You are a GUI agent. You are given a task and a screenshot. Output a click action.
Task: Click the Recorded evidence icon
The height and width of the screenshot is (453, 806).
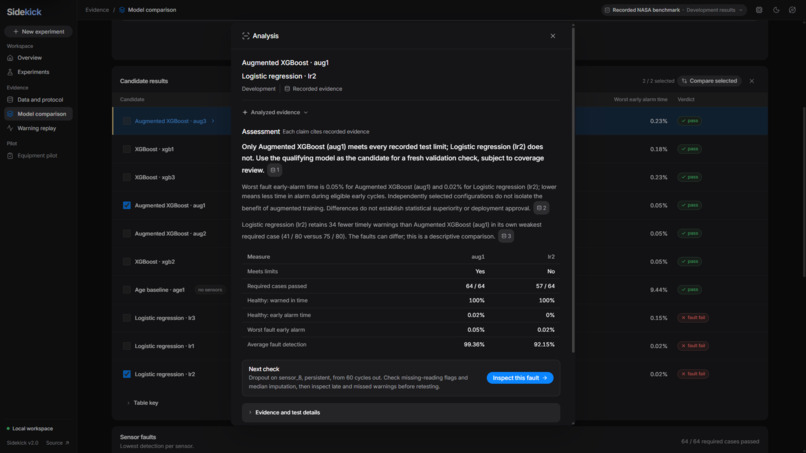tap(287, 89)
